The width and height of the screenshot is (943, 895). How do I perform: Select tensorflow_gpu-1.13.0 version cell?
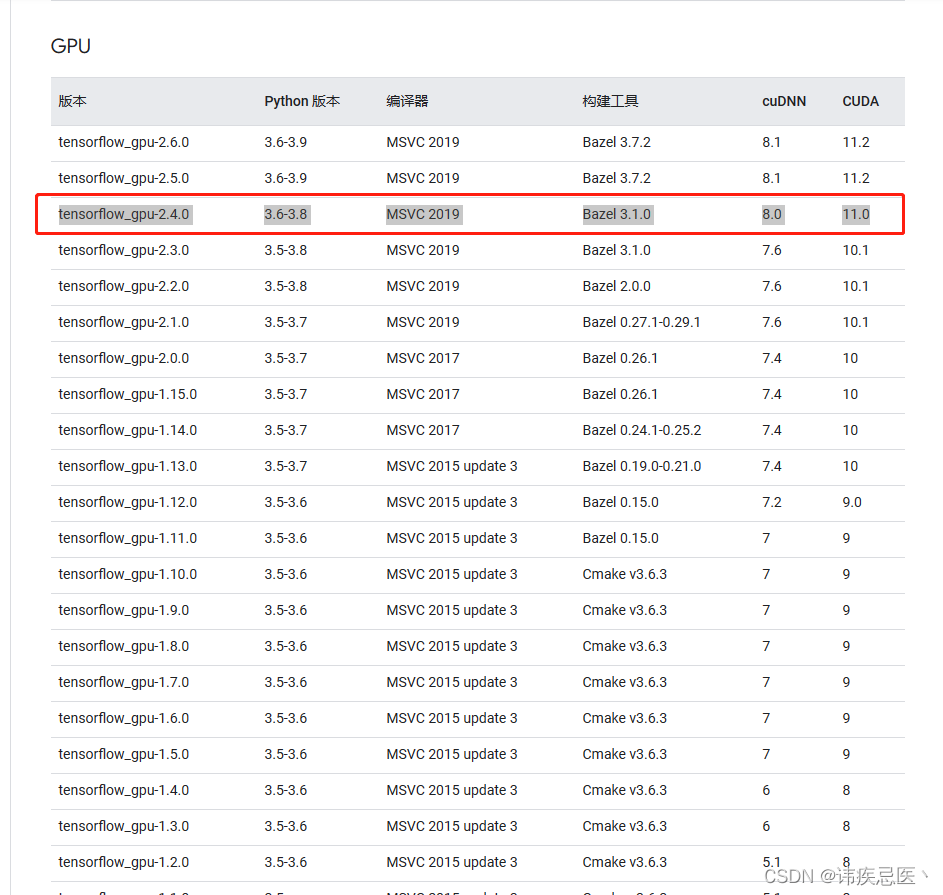pos(127,466)
